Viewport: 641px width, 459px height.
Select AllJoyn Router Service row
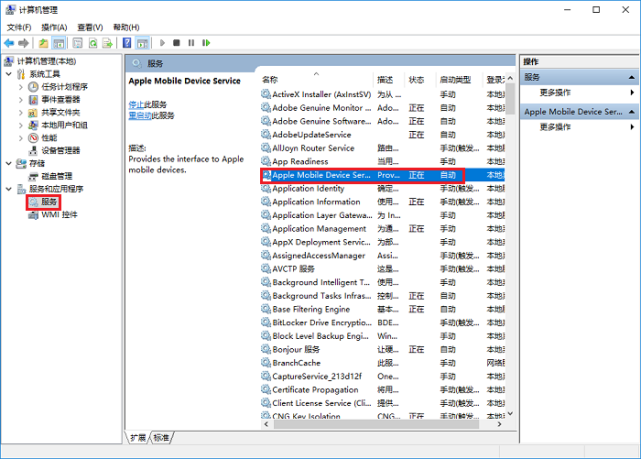(x=383, y=148)
